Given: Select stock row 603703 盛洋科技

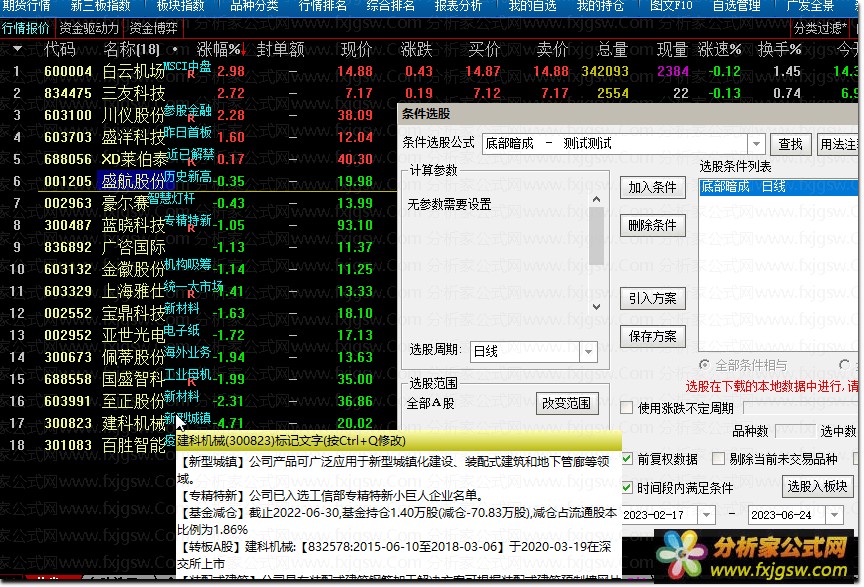Looking at the screenshot, I should (x=198, y=137).
